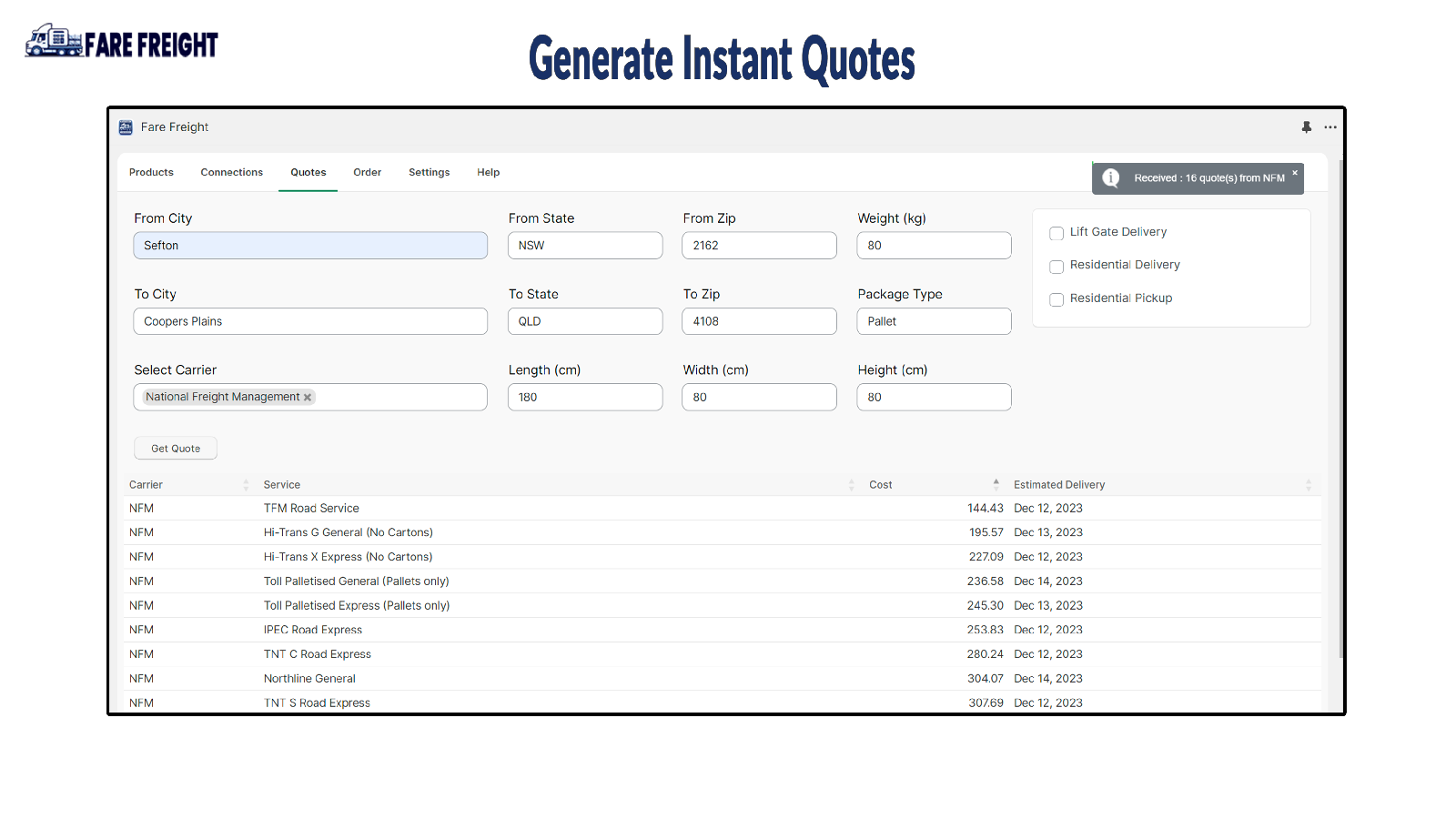The height and width of the screenshot is (819, 1456).
Task: Click the Weight (kg) input field
Action: [x=934, y=246]
